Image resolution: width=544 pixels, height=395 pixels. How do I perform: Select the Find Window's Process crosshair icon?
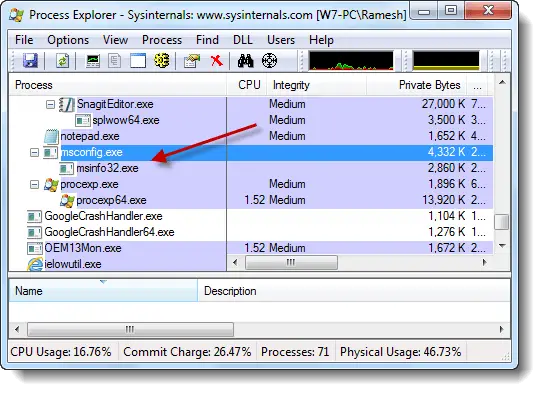pyautogui.click(x=269, y=61)
